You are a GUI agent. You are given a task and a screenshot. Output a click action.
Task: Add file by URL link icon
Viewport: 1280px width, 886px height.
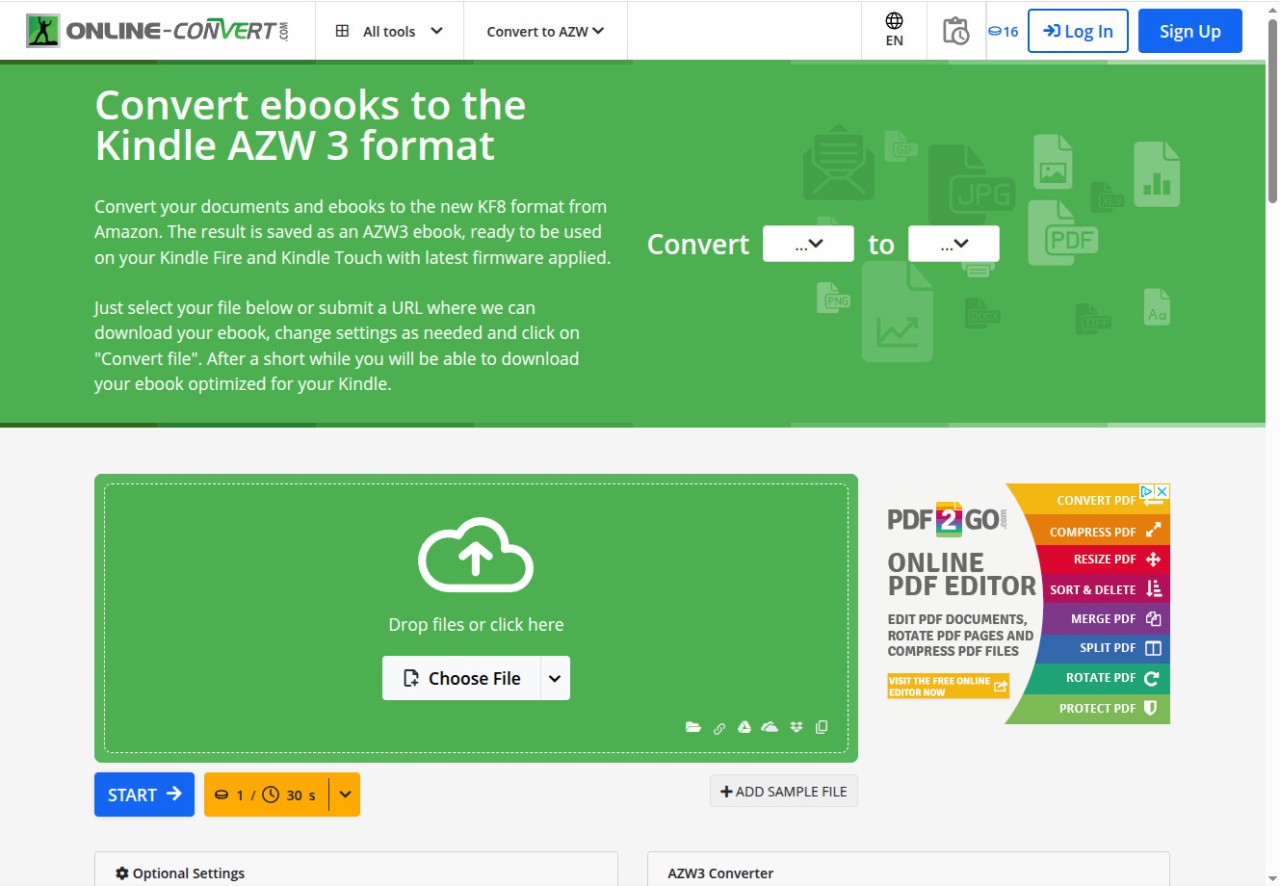pyautogui.click(x=719, y=728)
